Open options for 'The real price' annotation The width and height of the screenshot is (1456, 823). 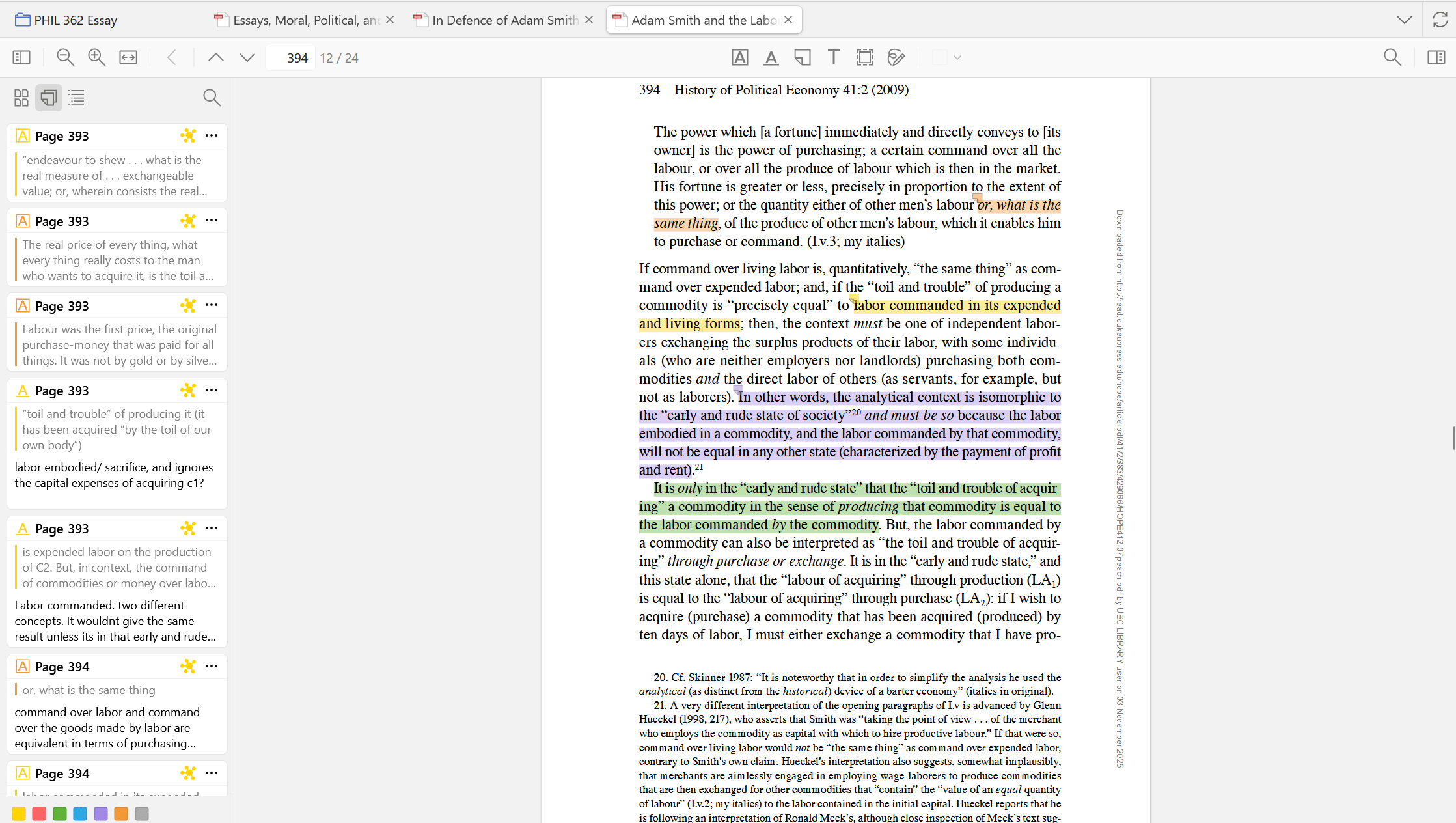click(212, 220)
